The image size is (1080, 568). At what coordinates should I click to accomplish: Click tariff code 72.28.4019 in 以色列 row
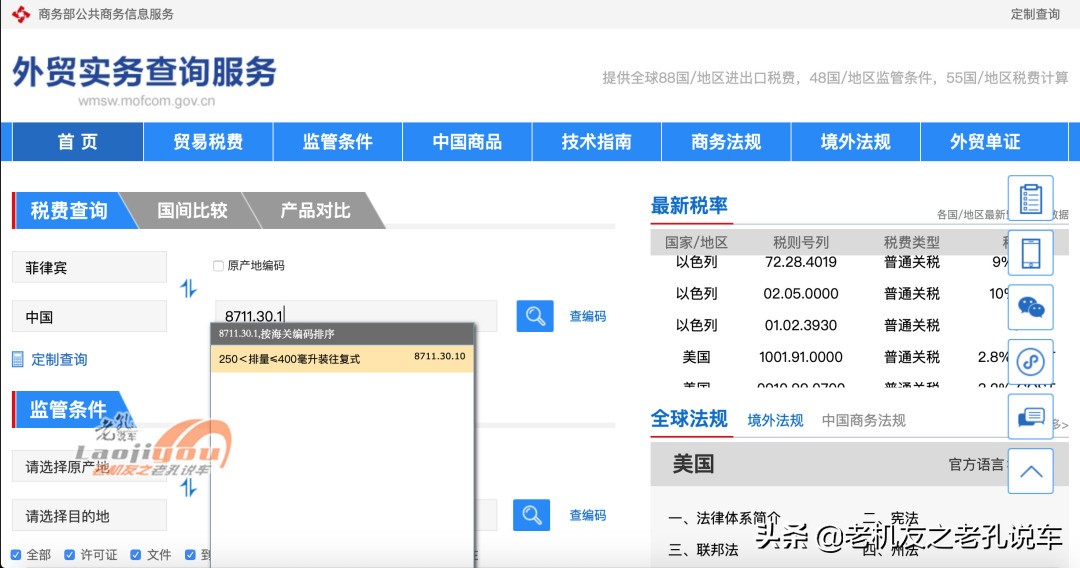click(801, 262)
